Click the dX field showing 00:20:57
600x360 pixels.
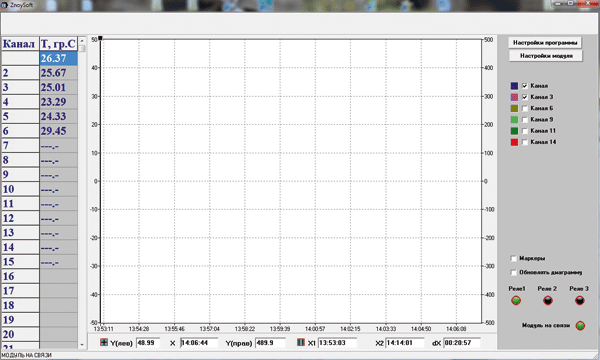pos(462,343)
